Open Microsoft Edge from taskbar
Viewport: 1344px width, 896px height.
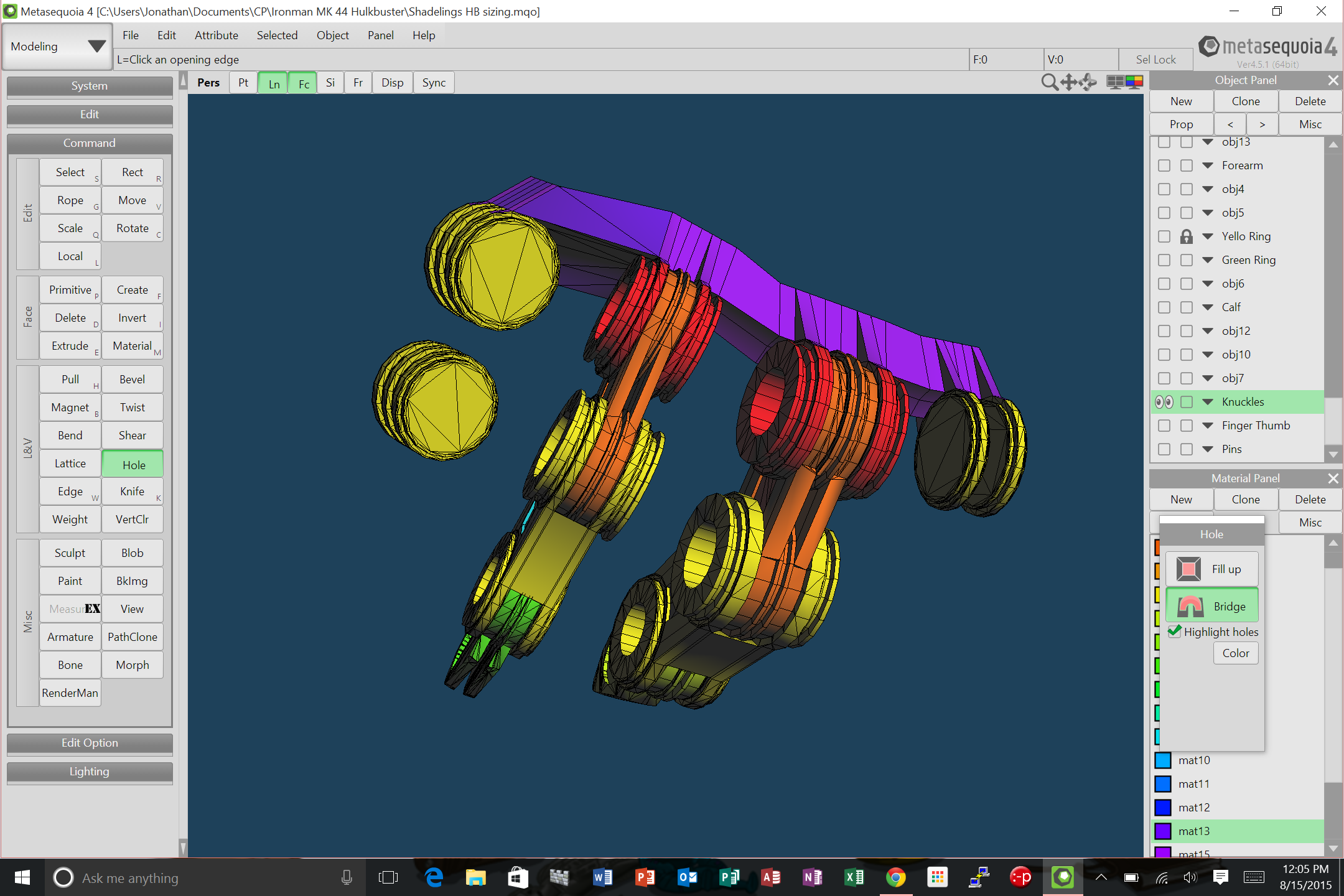click(x=434, y=877)
